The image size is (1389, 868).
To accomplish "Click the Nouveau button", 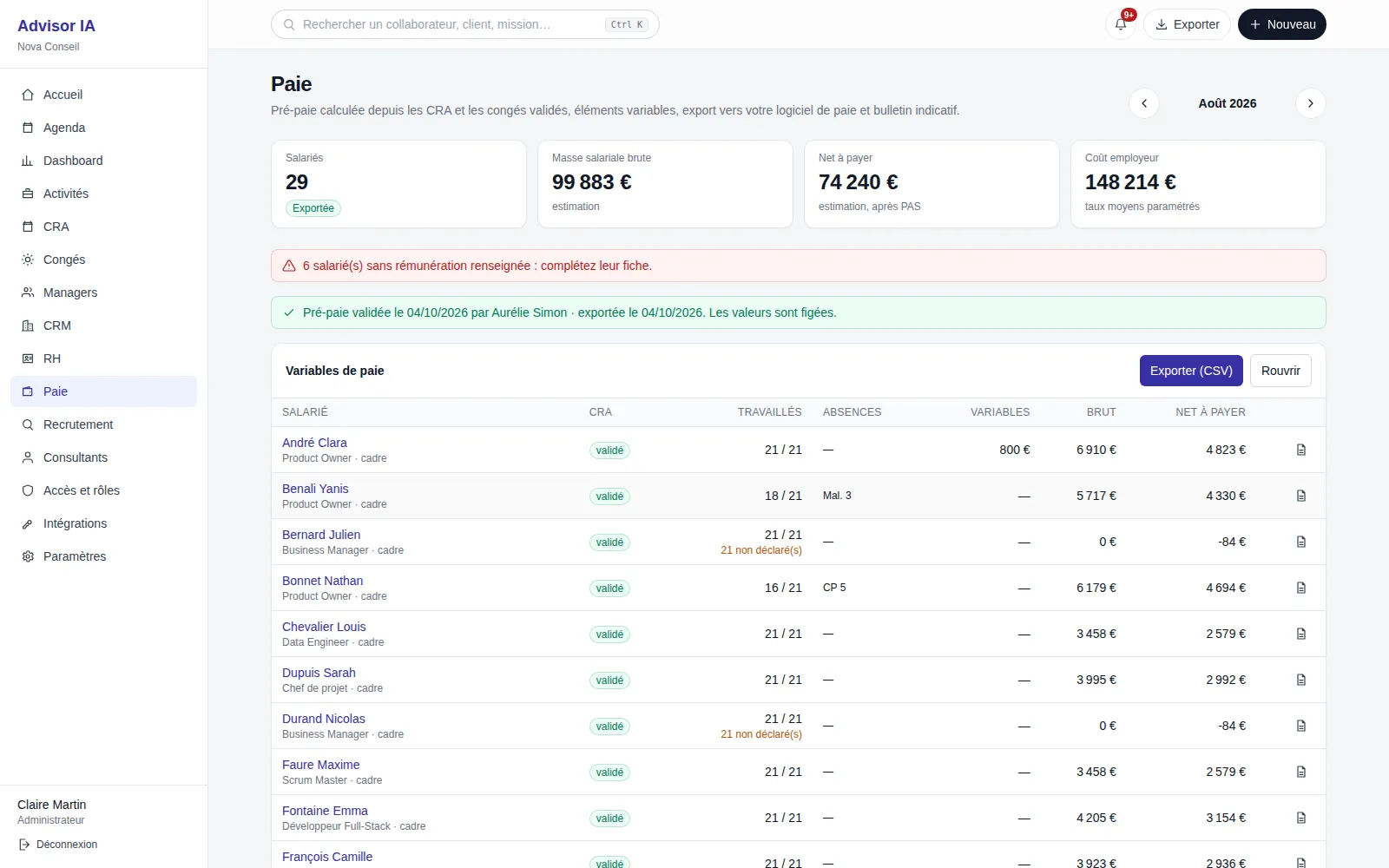I will click(x=1281, y=24).
